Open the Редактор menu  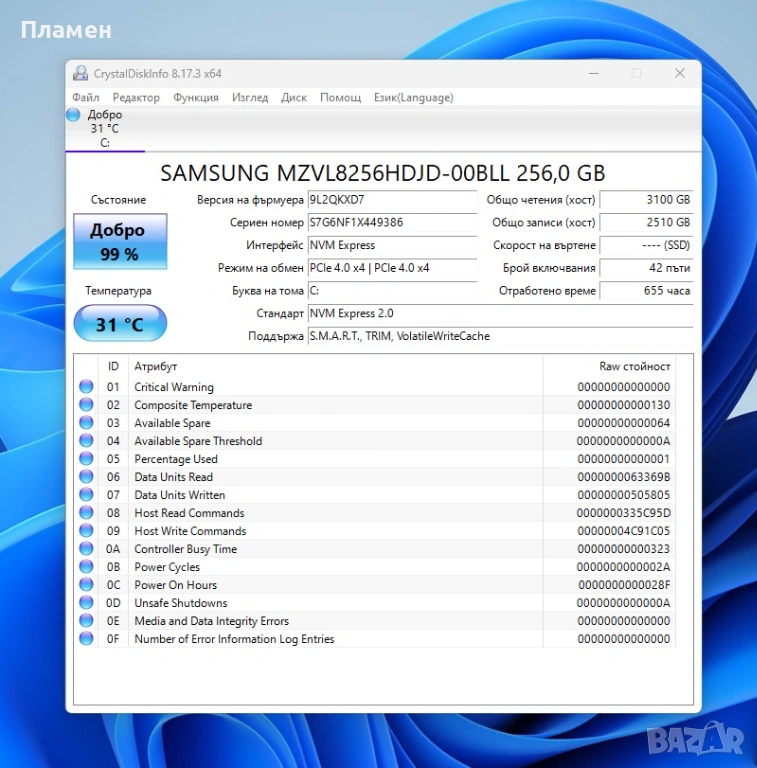(136, 97)
